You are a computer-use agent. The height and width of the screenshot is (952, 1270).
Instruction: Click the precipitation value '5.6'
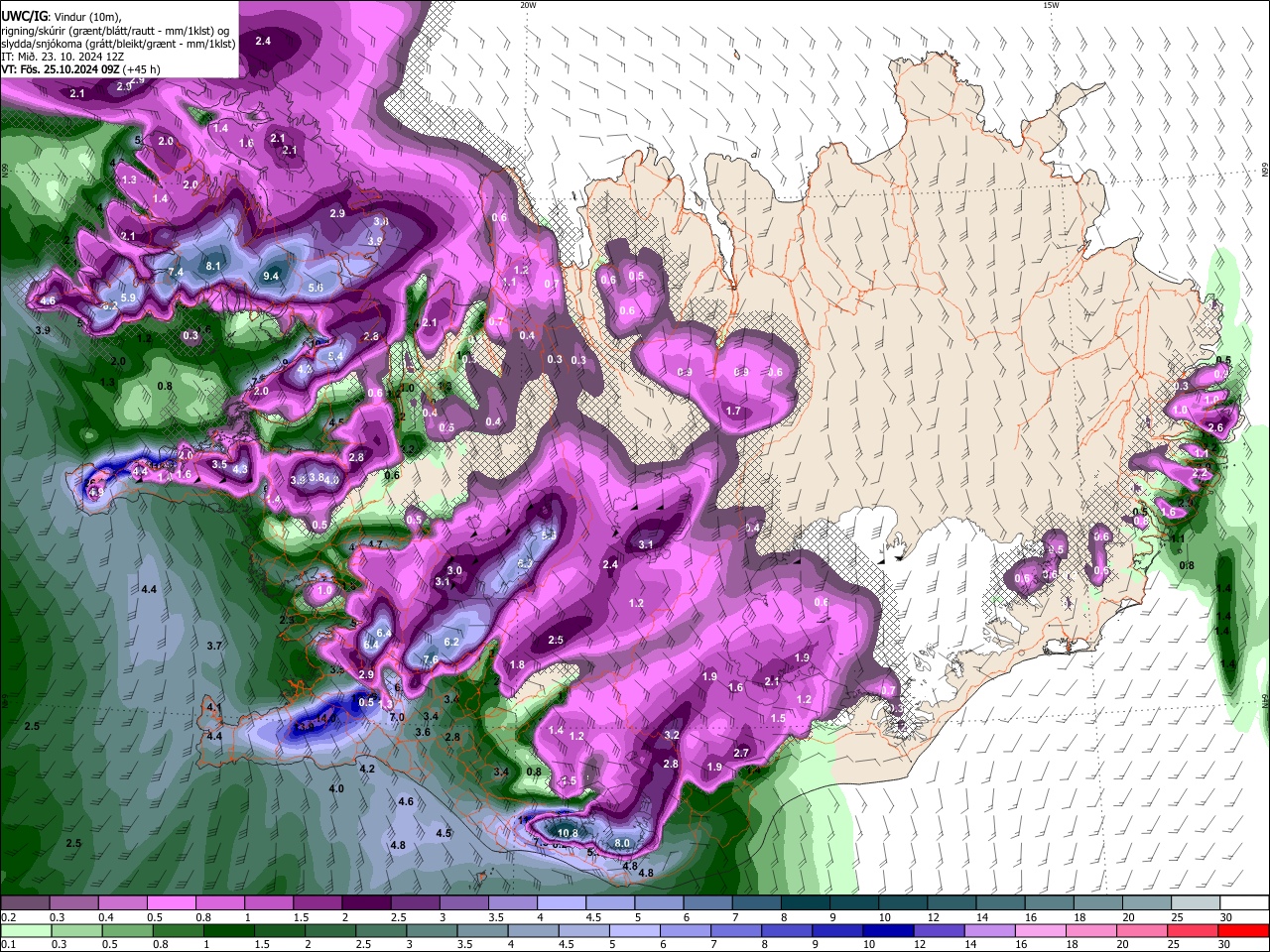tap(316, 288)
